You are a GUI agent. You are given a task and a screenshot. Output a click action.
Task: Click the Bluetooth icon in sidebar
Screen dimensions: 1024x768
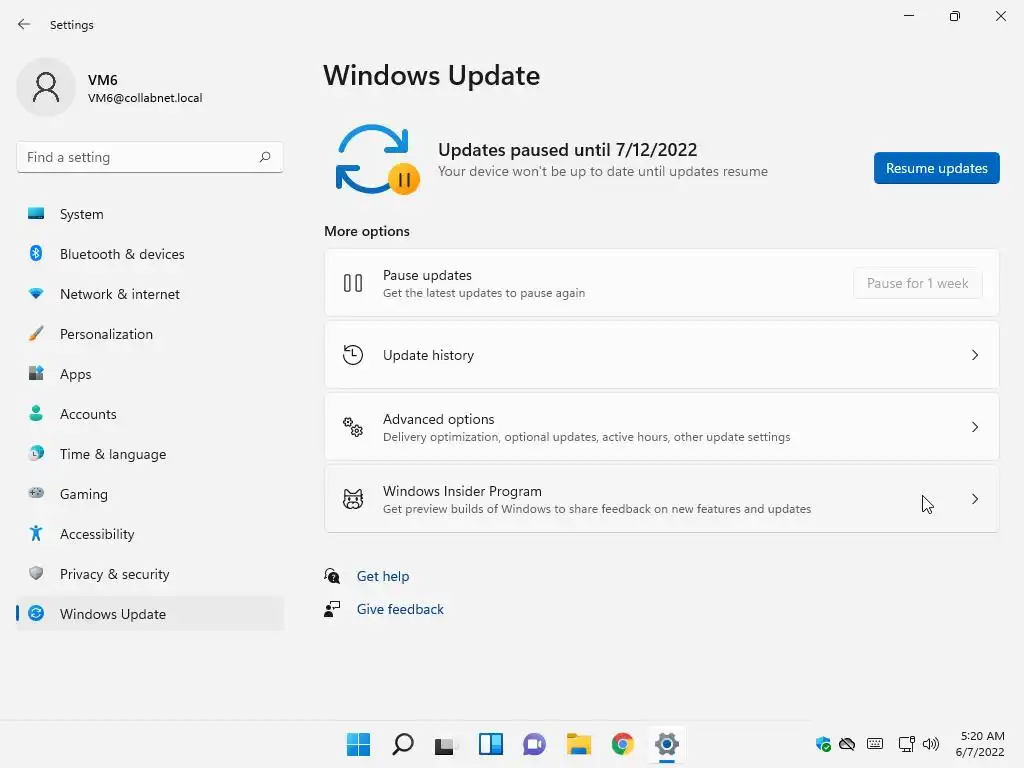point(36,253)
